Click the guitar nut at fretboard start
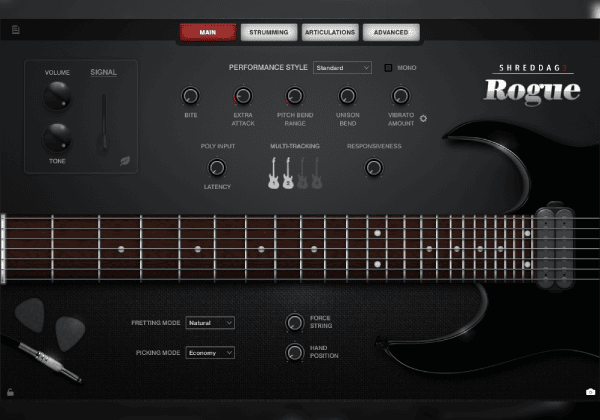The height and width of the screenshot is (420, 600). pos(3,249)
